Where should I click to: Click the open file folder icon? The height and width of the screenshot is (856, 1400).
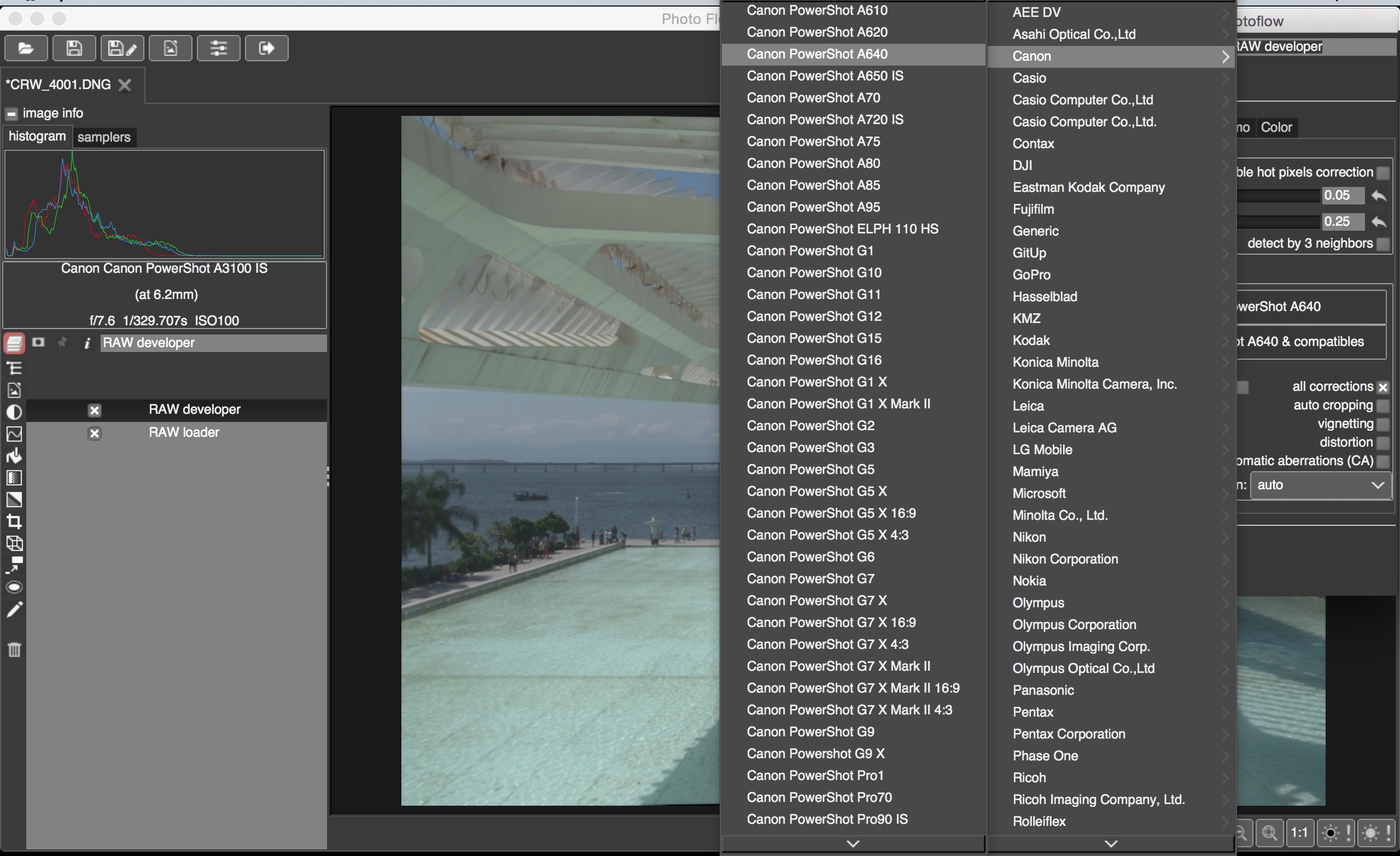[x=26, y=48]
